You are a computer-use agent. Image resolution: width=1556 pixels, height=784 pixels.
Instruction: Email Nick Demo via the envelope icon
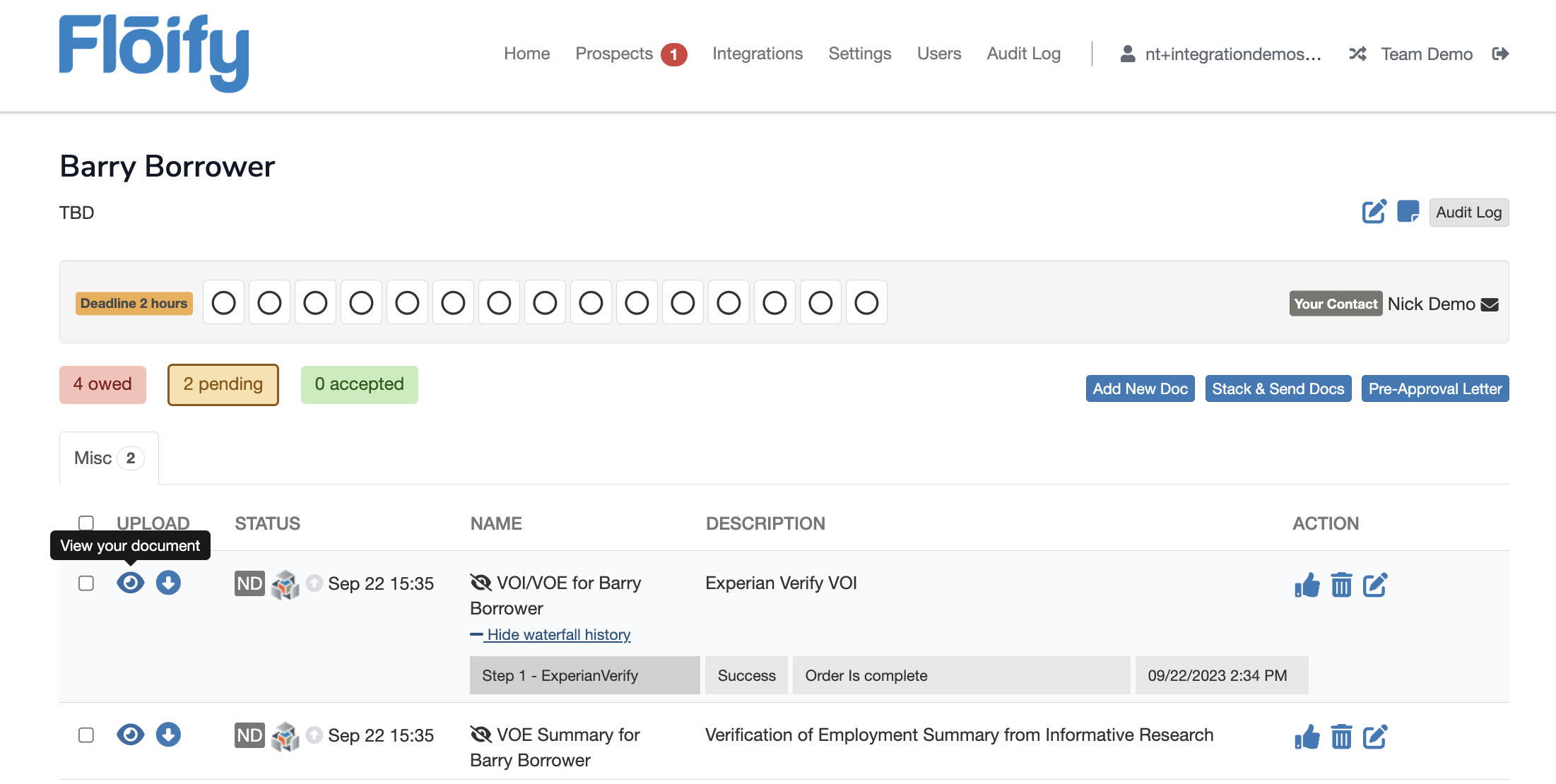click(x=1490, y=304)
